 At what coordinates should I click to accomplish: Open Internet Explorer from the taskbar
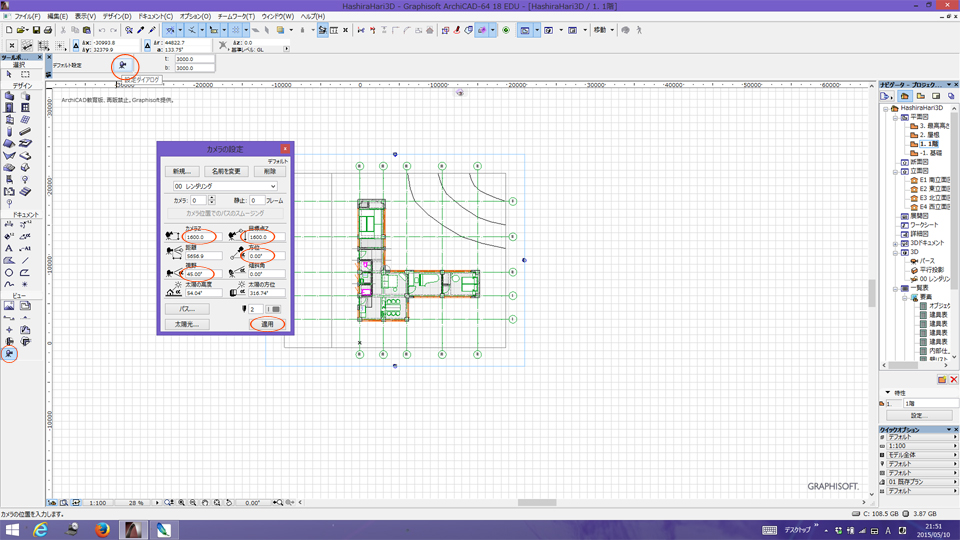click(40, 529)
